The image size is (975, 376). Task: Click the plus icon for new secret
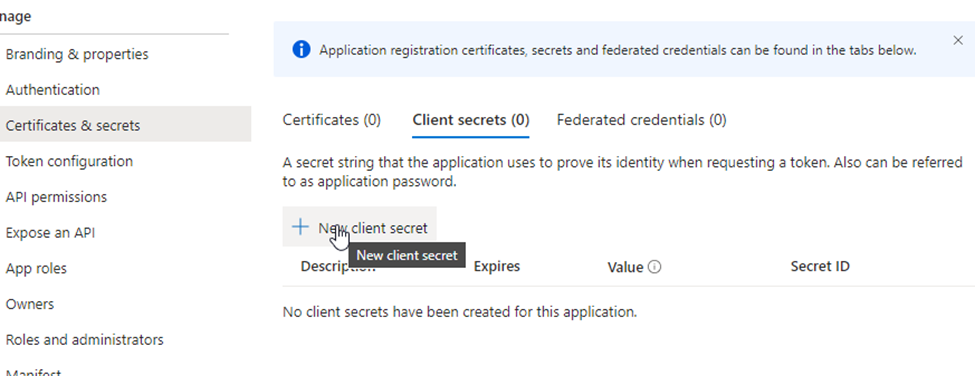pyautogui.click(x=300, y=227)
